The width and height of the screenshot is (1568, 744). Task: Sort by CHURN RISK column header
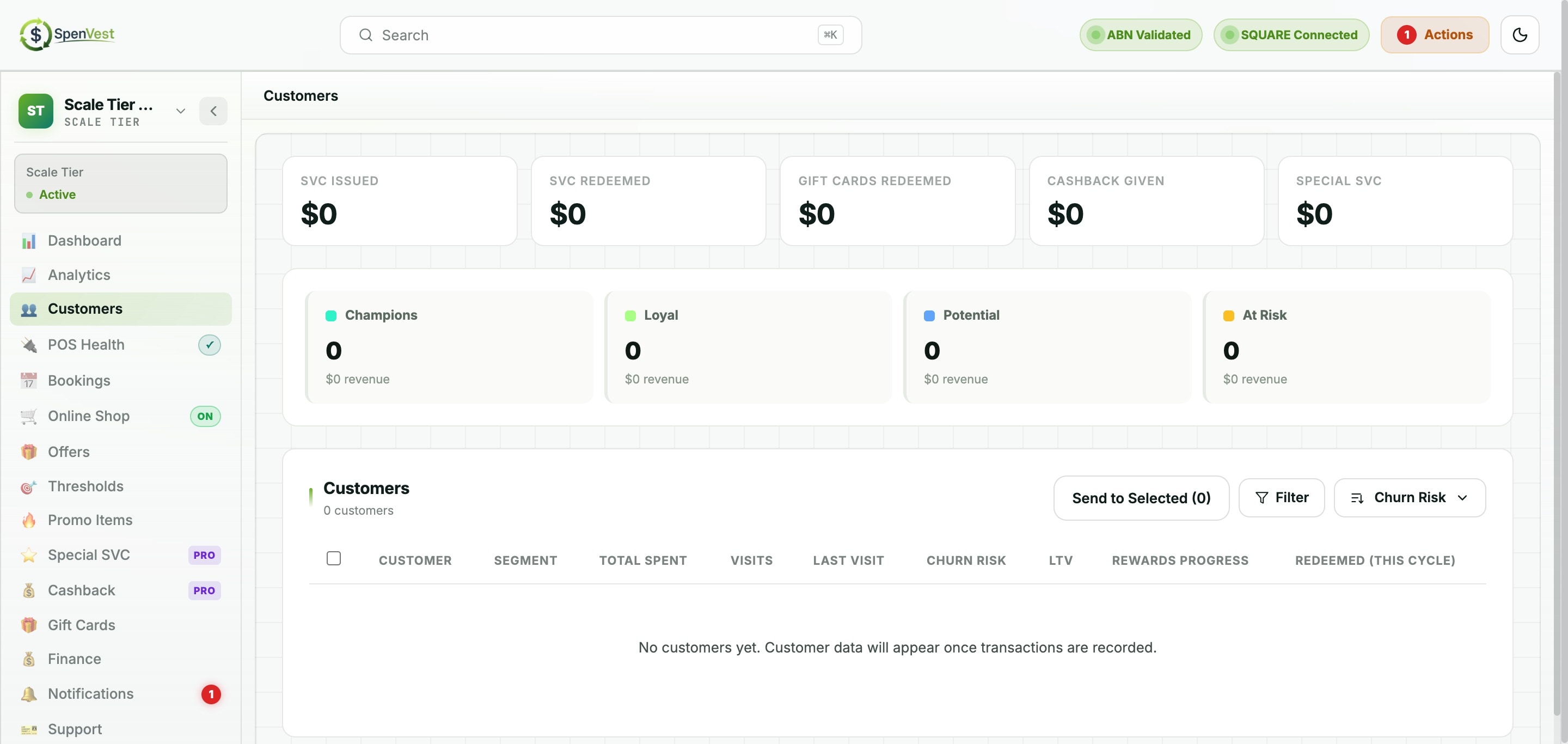(966, 561)
